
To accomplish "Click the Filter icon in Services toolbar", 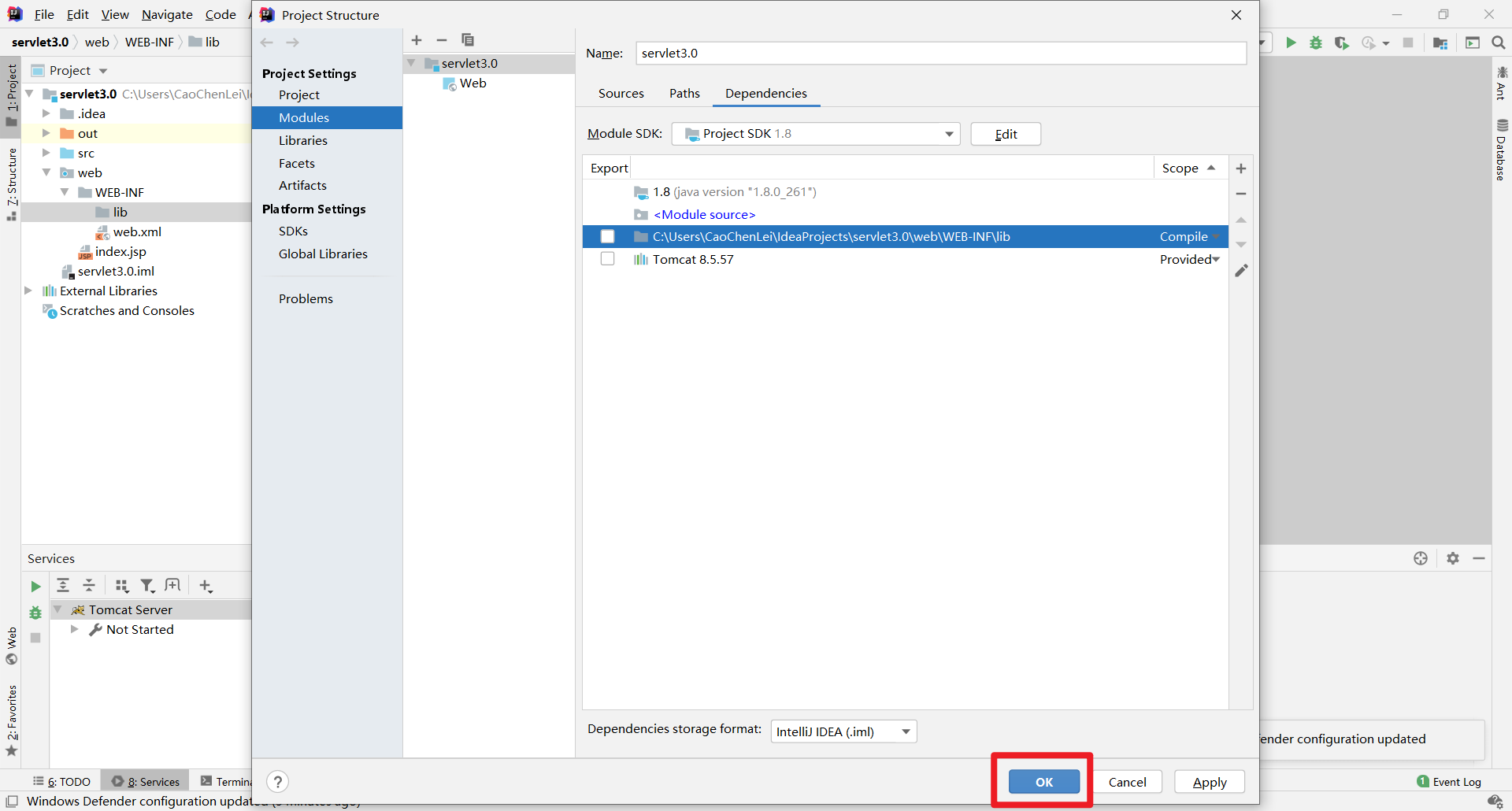I will [147, 585].
